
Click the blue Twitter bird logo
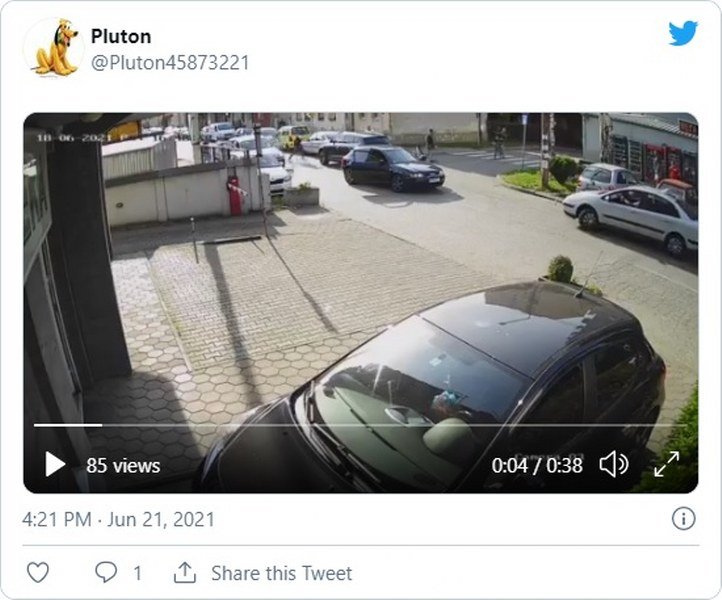[683, 33]
